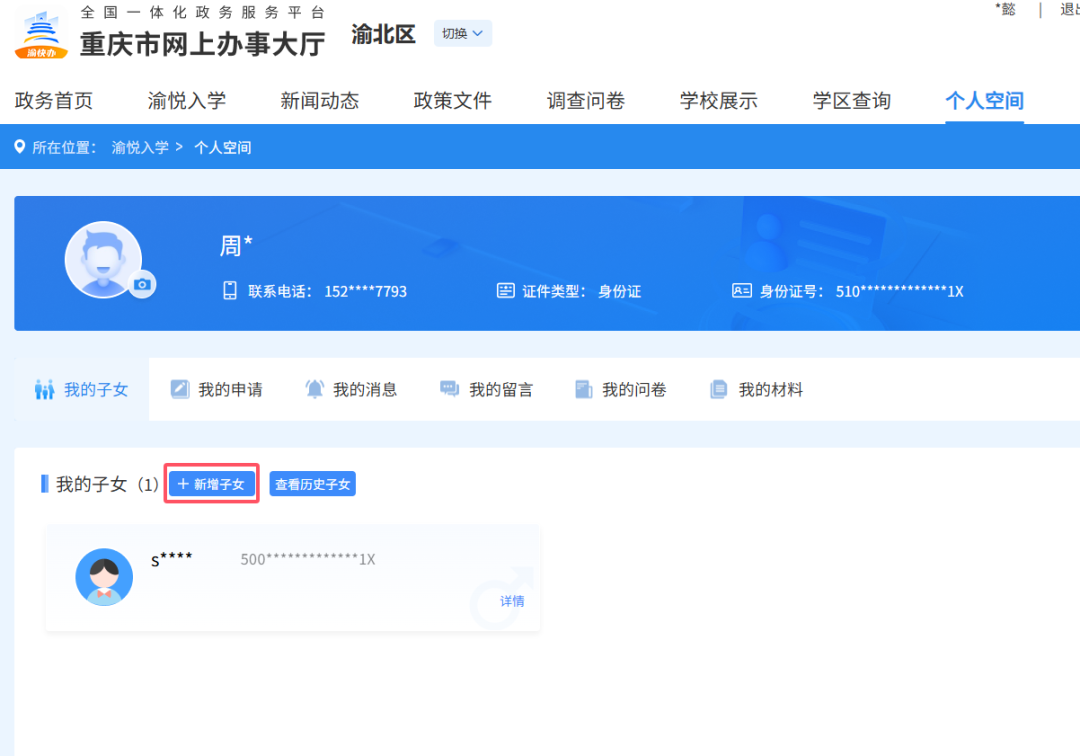
Task: Click the ID card icon beside 身份证号
Action: tap(741, 291)
